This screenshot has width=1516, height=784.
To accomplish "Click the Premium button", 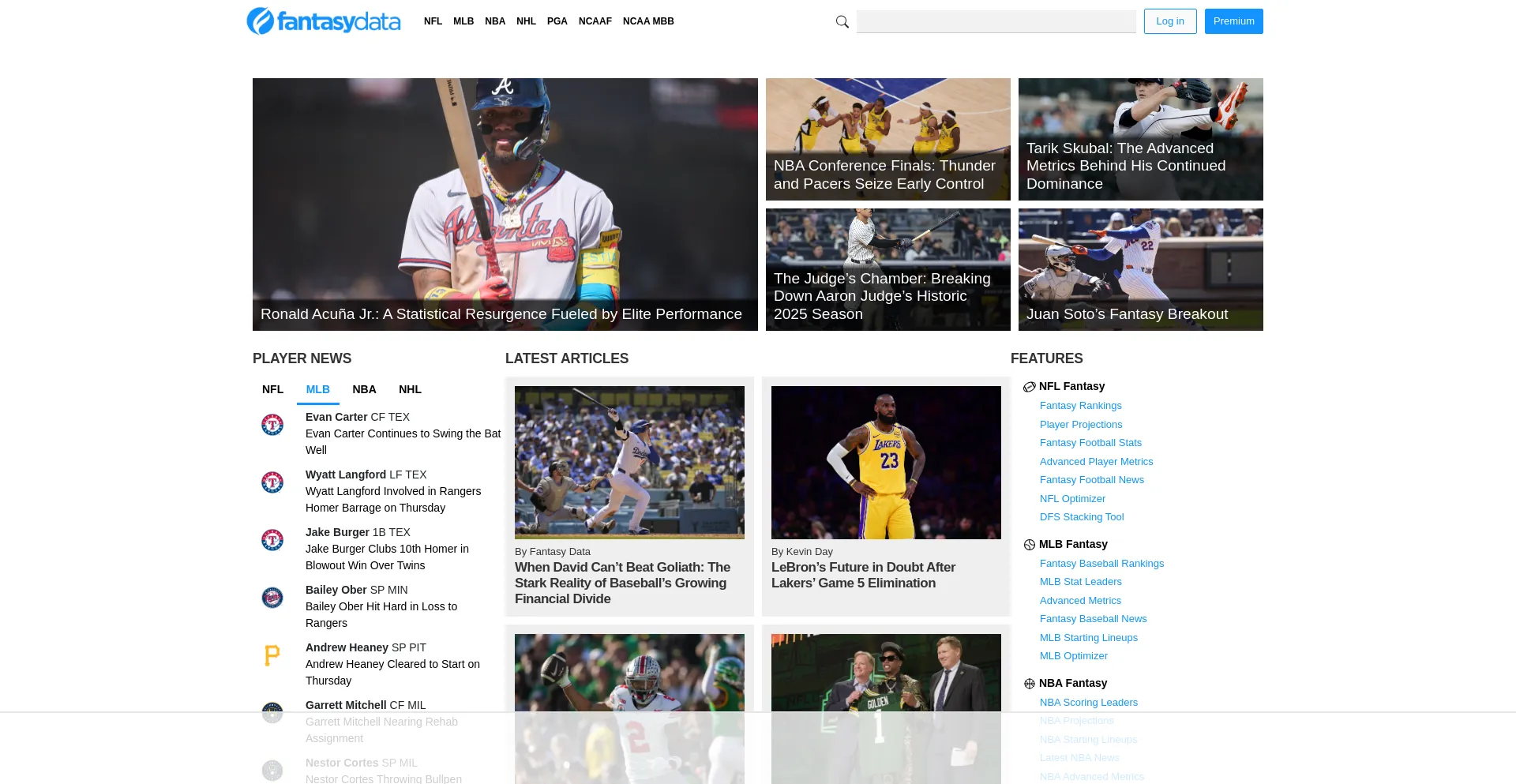I will (x=1233, y=21).
